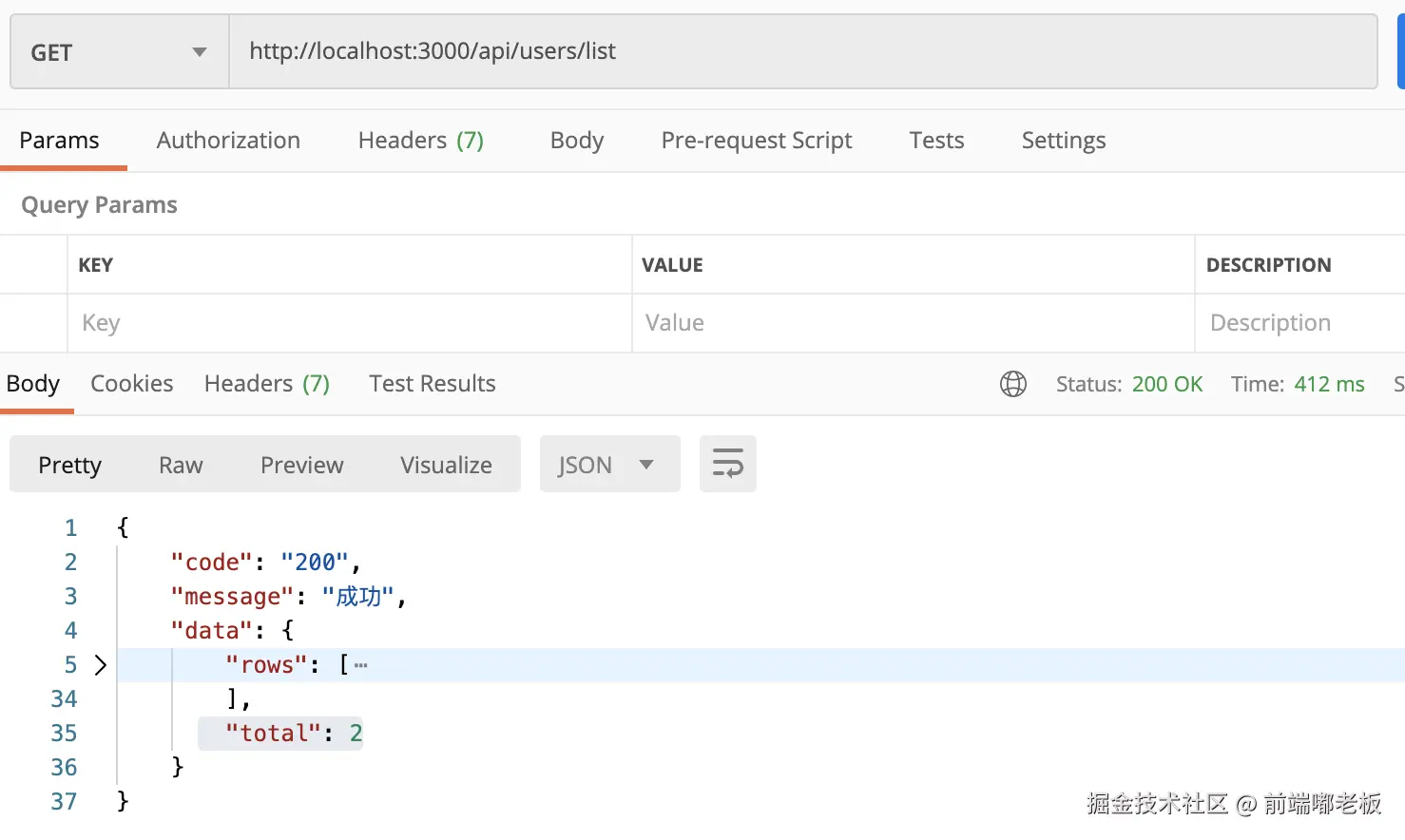Open the request Headers (7) tab
Screen dimensions: 1405x840
coord(420,141)
